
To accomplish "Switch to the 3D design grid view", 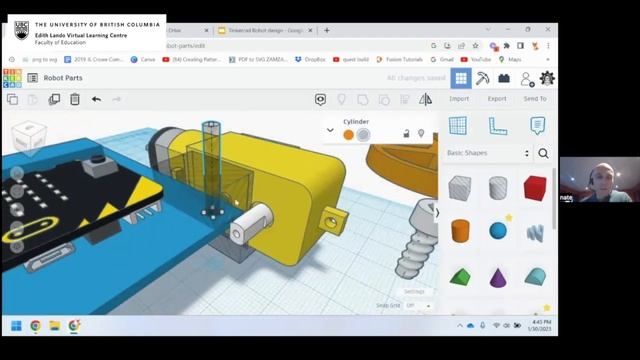I will pos(461,78).
